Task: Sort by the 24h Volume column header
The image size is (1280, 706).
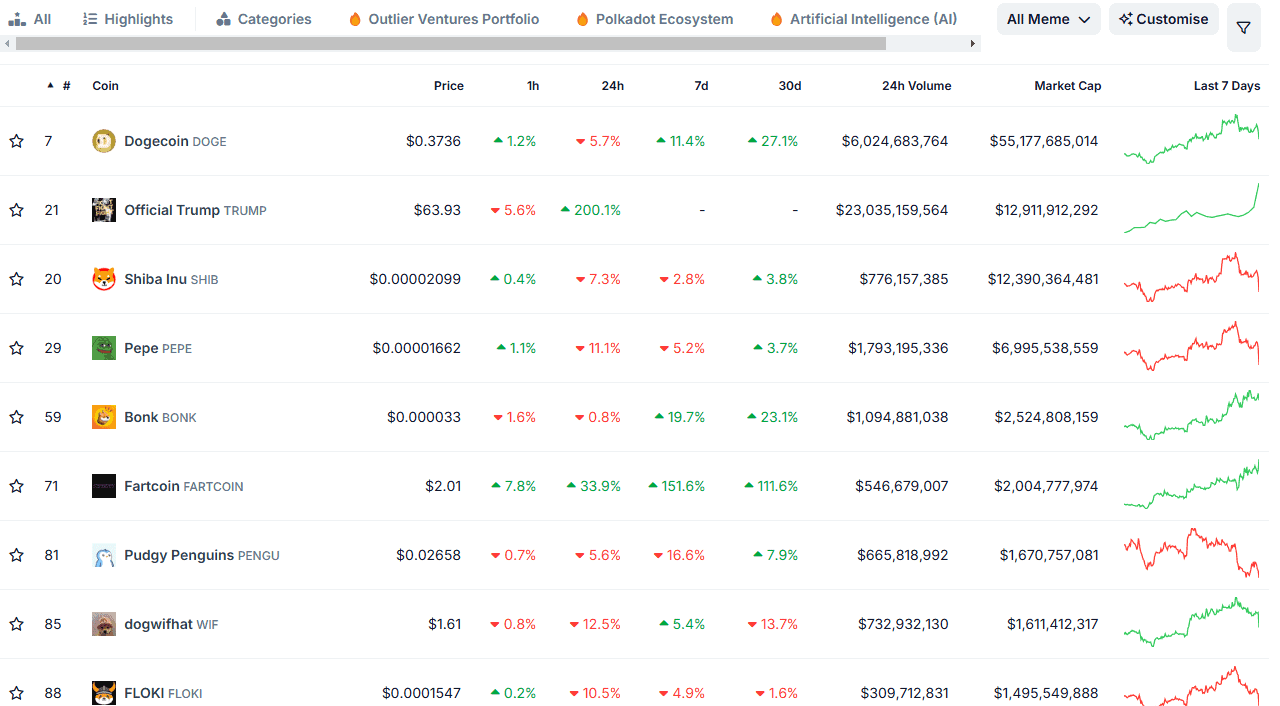Action: 916,86
